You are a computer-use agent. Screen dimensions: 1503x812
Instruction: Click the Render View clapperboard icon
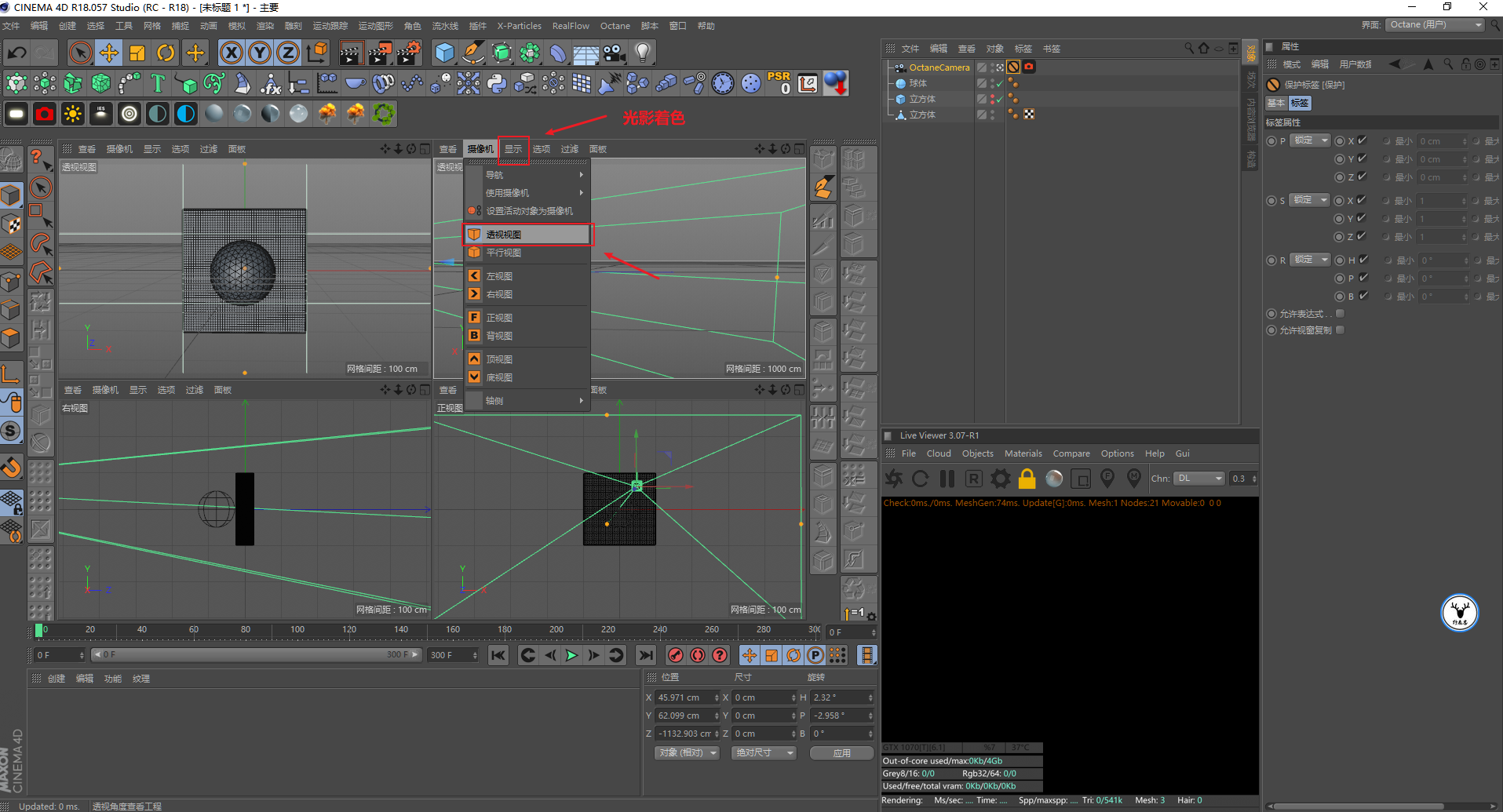pos(351,53)
